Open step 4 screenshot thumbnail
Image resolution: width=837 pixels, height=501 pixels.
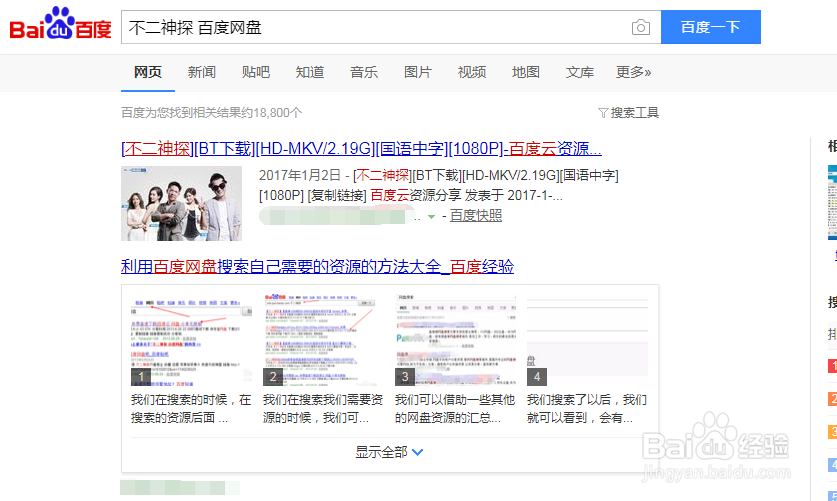pos(587,339)
